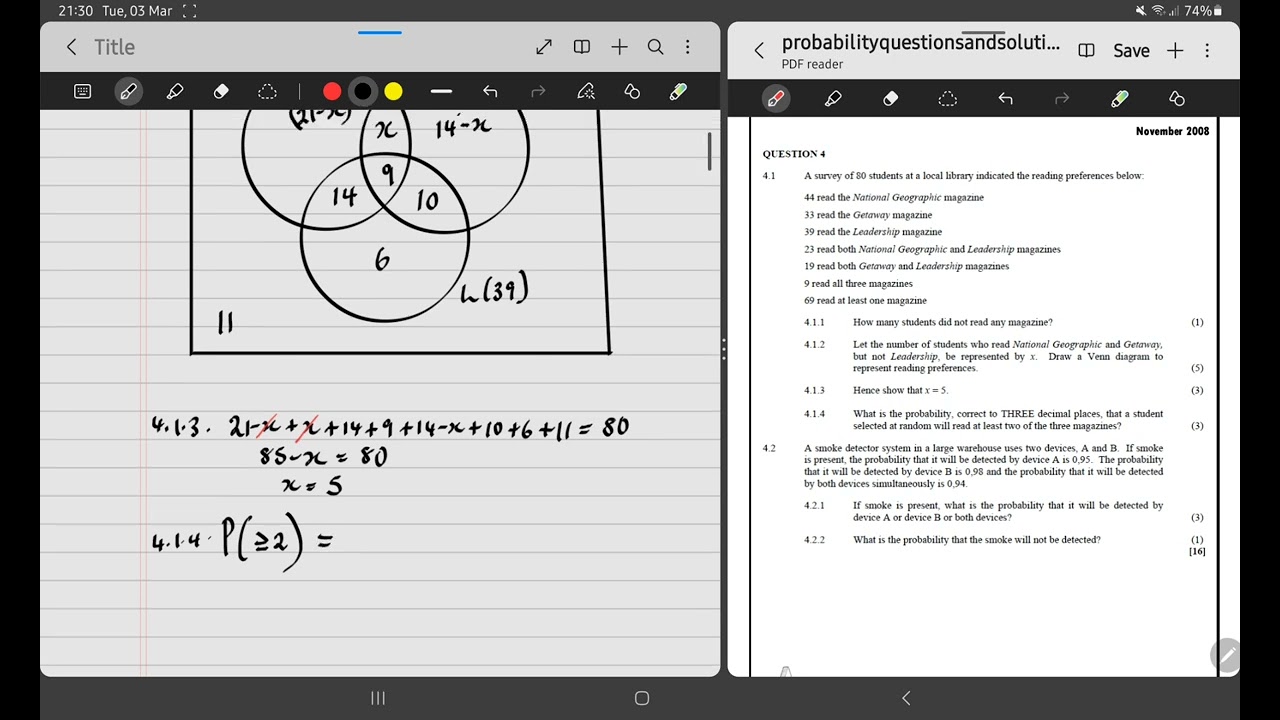This screenshot has height=720, width=1280.
Task: Choose the yellow pen color
Action: coord(394,92)
